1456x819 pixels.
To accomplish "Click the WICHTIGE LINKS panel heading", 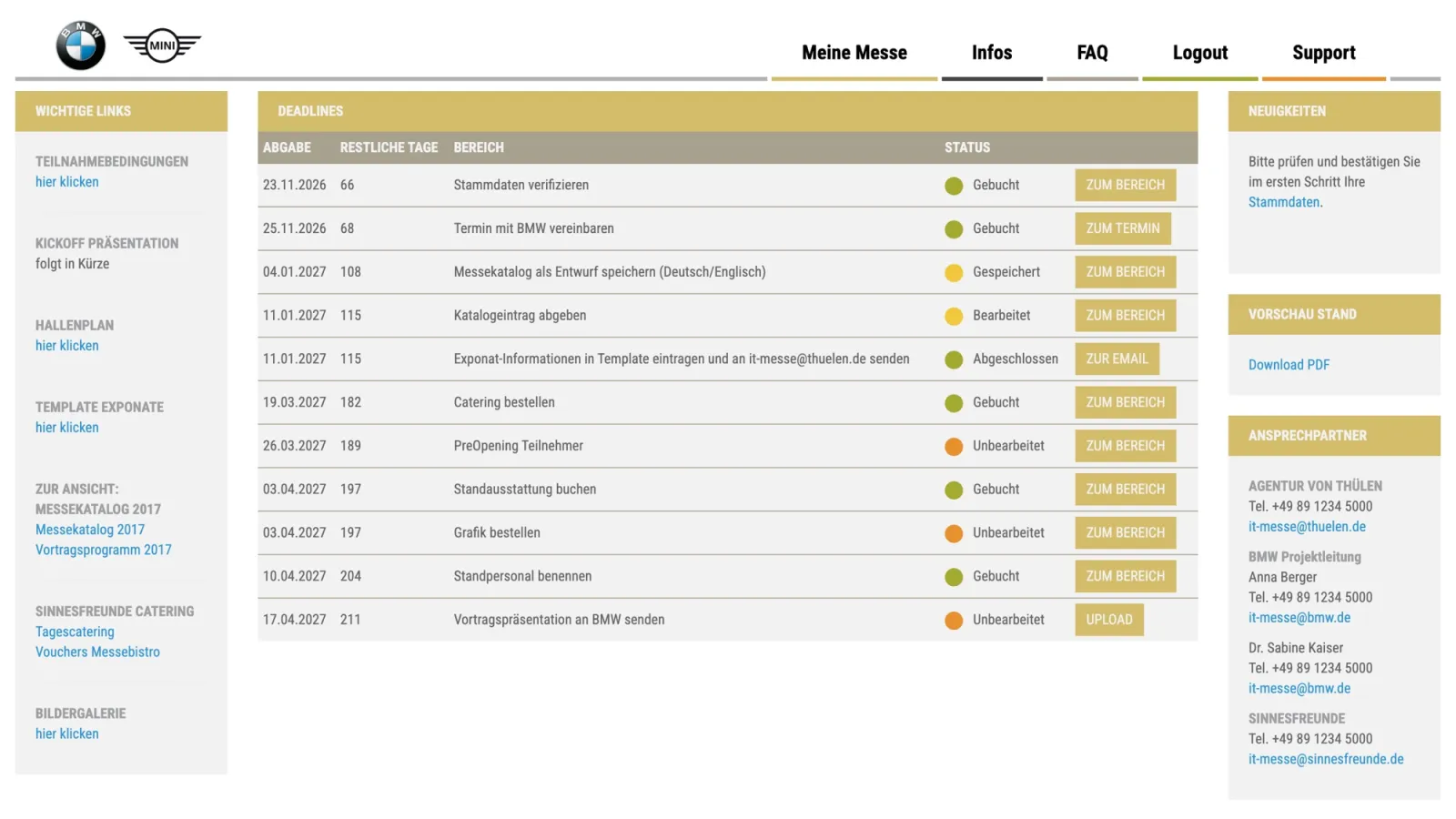I will (83, 111).
